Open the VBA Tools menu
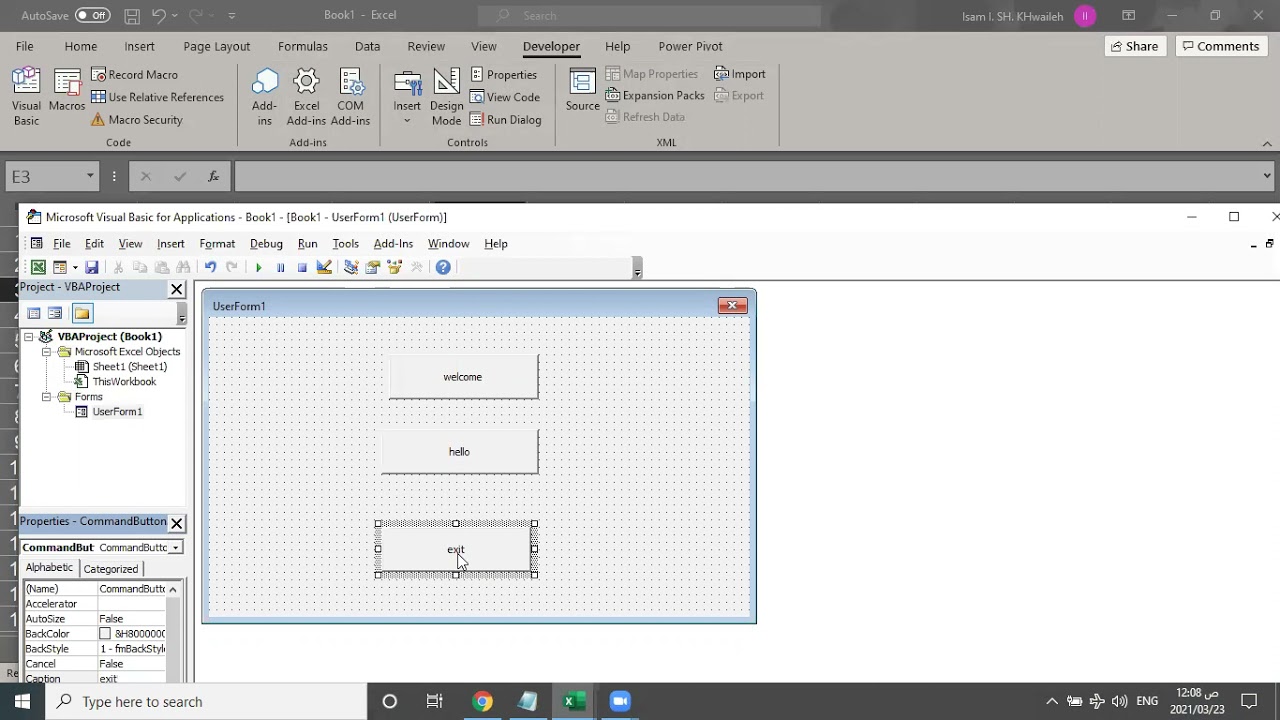 (x=345, y=244)
